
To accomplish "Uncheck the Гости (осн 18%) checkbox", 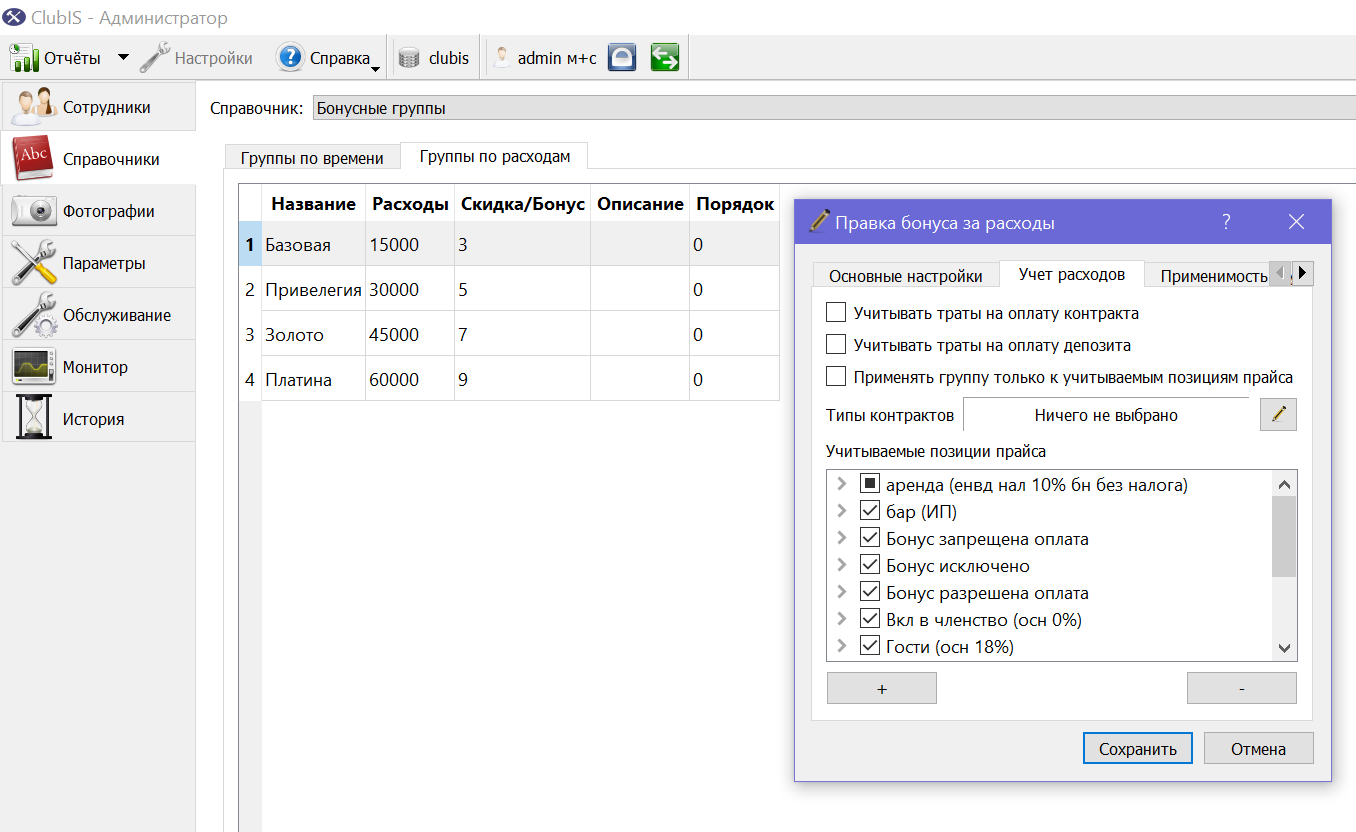I will (x=869, y=646).
